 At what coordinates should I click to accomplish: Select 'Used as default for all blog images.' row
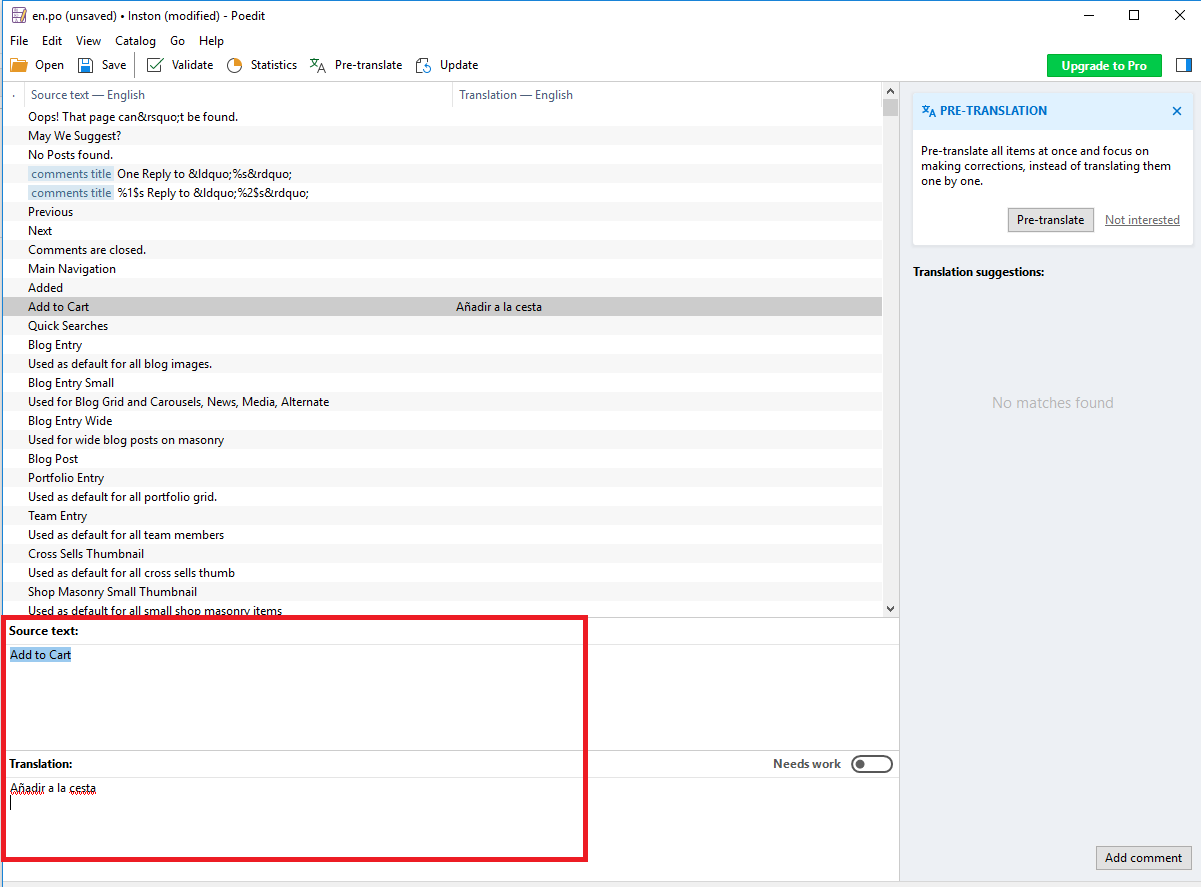point(442,364)
